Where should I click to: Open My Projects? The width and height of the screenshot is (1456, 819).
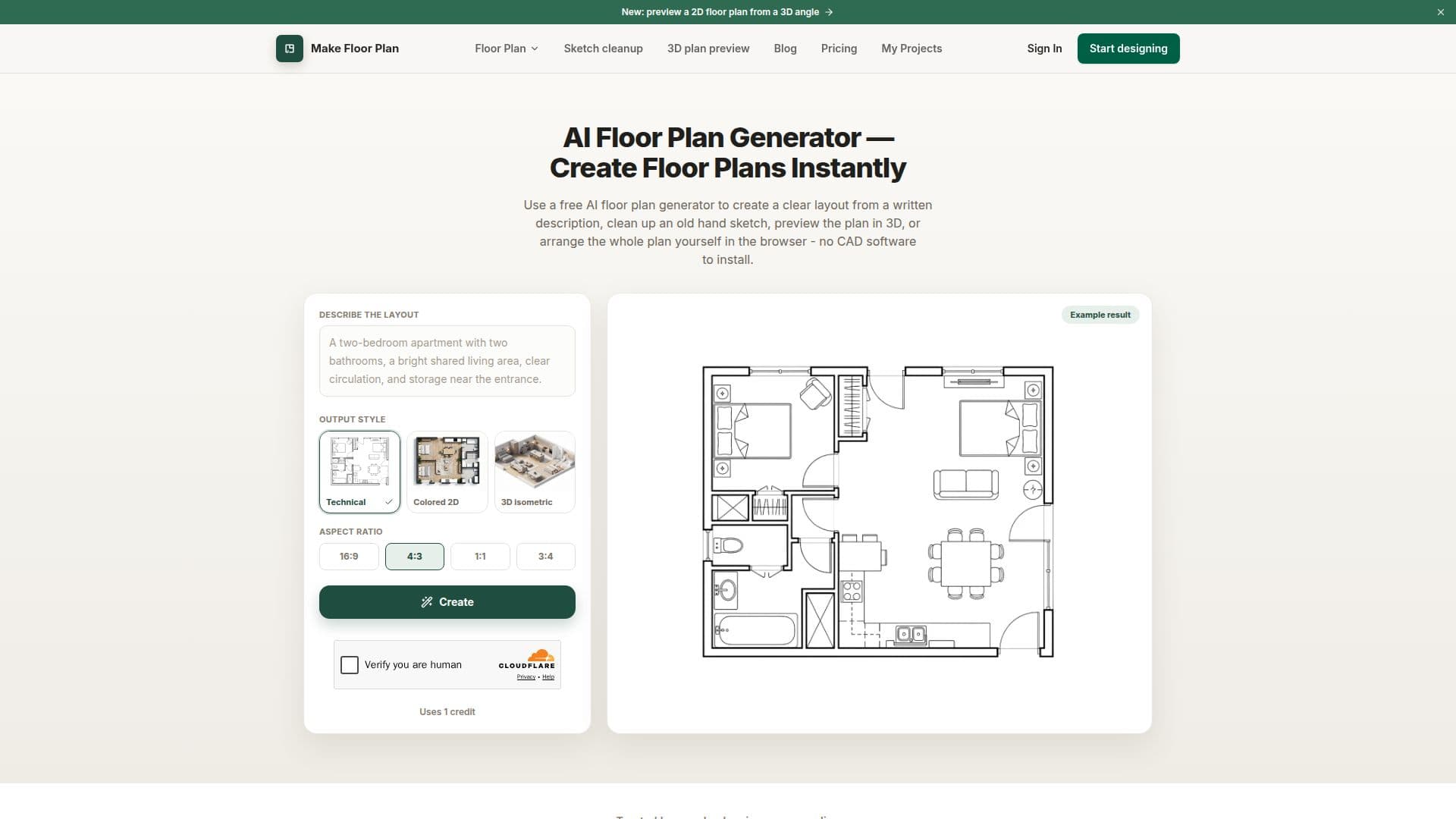[x=912, y=49]
